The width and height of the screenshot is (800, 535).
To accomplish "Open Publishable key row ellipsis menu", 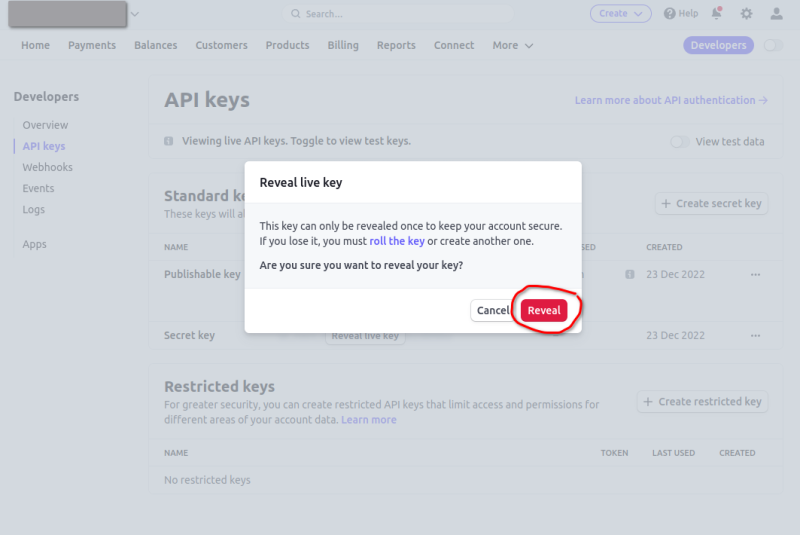I will (x=755, y=274).
